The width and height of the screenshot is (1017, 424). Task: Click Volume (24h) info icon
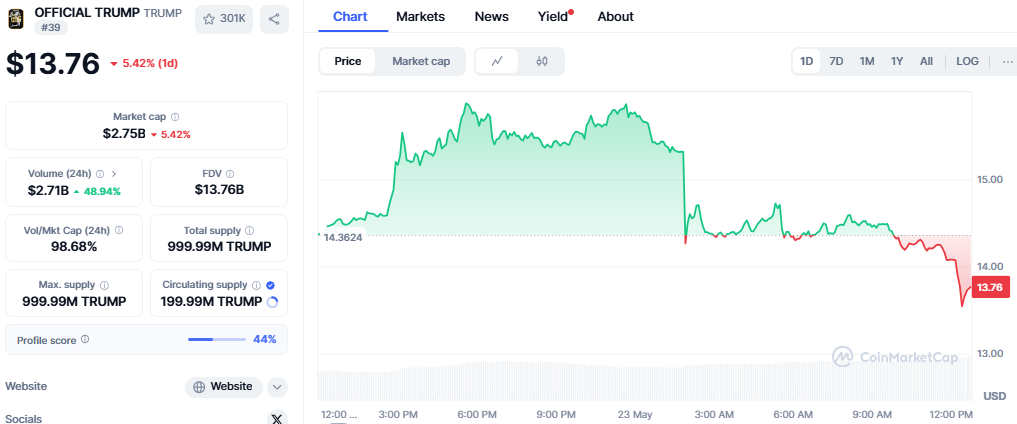100,174
